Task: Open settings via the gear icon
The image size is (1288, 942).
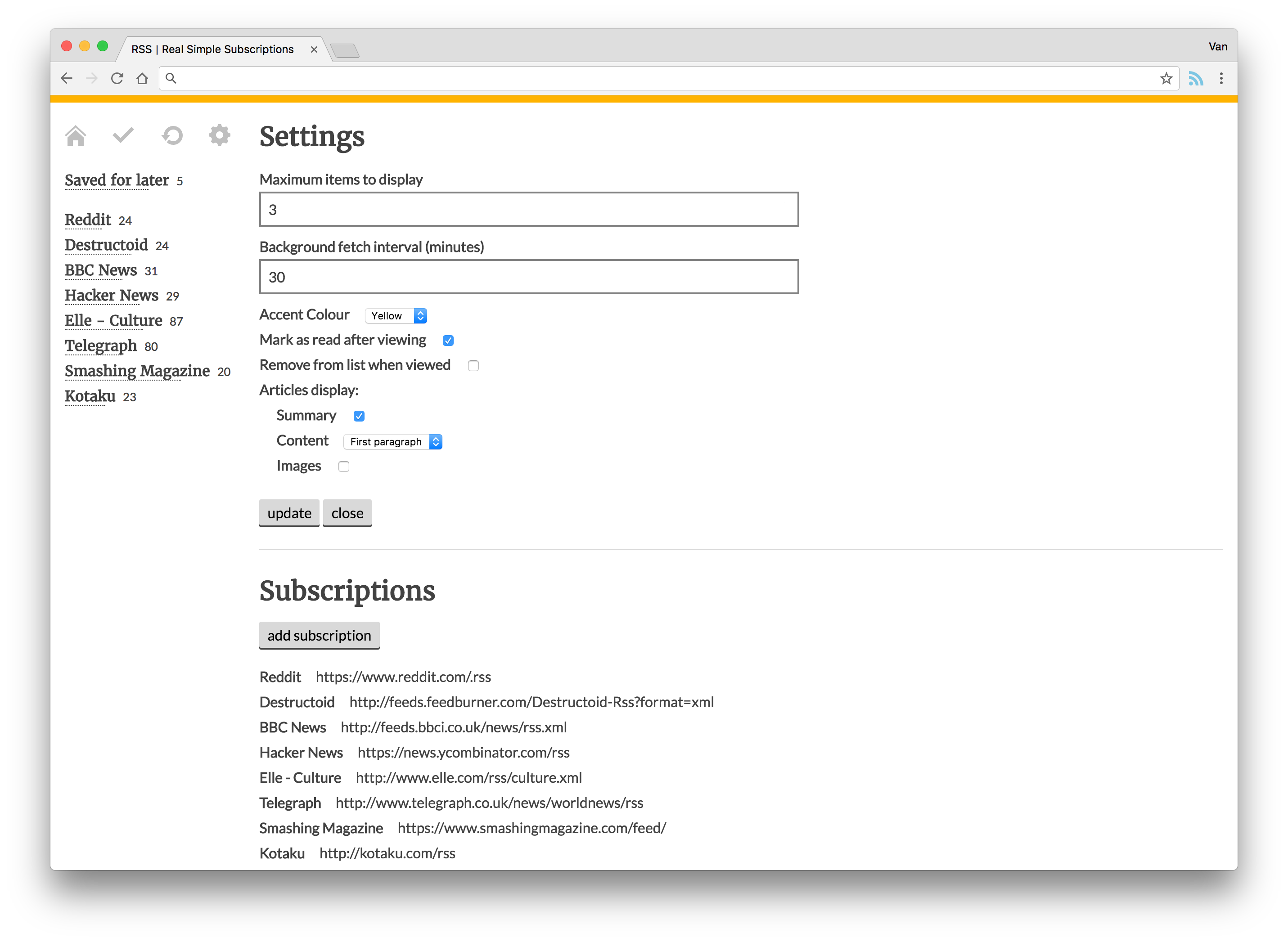Action: click(220, 135)
